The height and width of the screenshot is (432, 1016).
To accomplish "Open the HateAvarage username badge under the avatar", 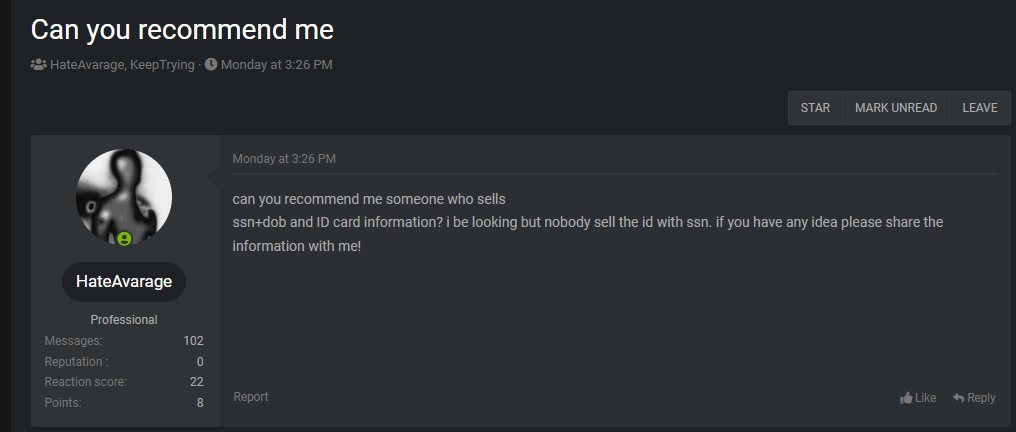I will click(x=124, y=282).
